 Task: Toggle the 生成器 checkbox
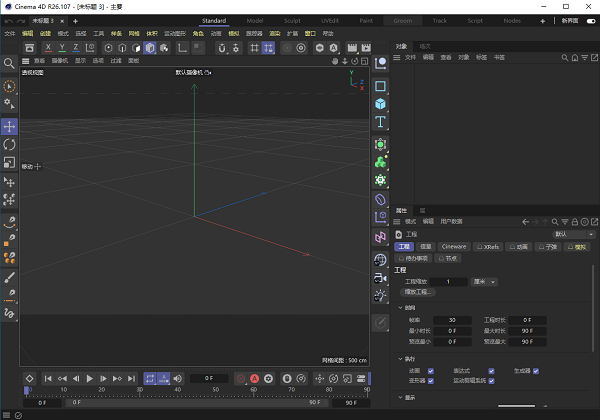(535, 371)
